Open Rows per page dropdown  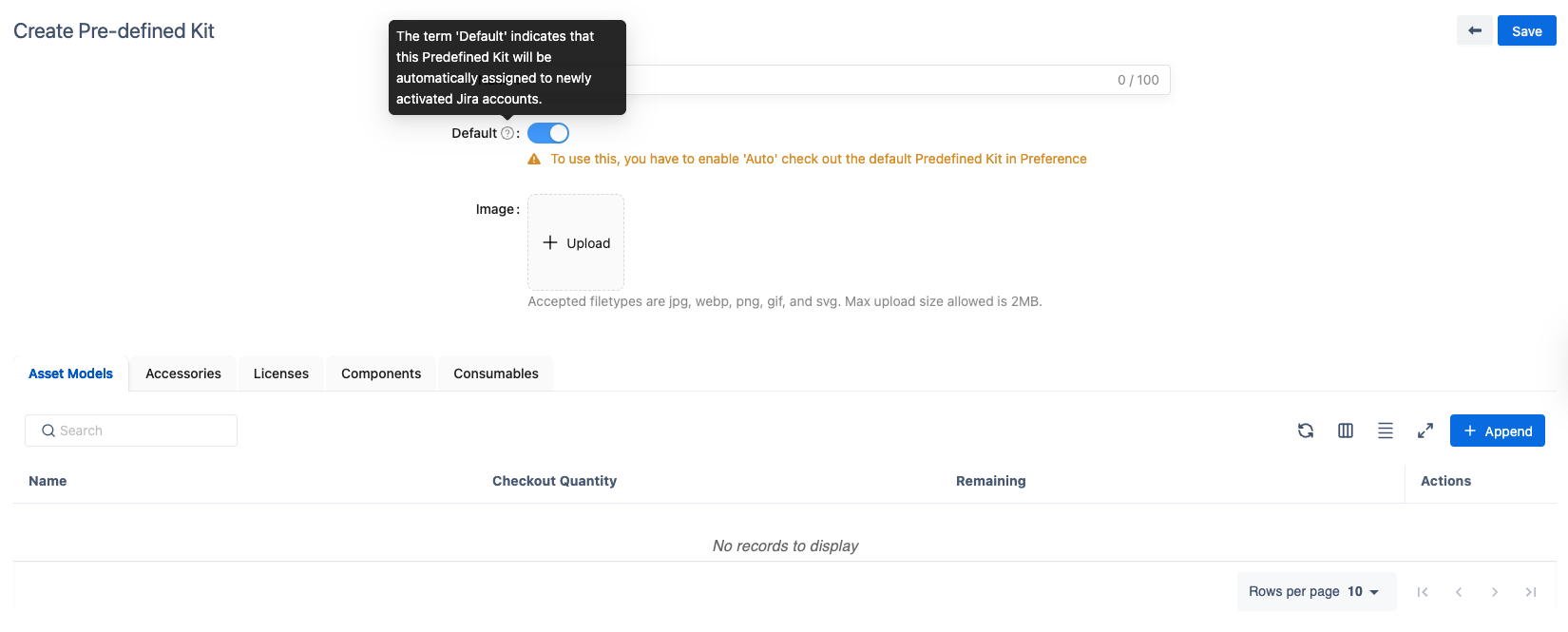1363,591
